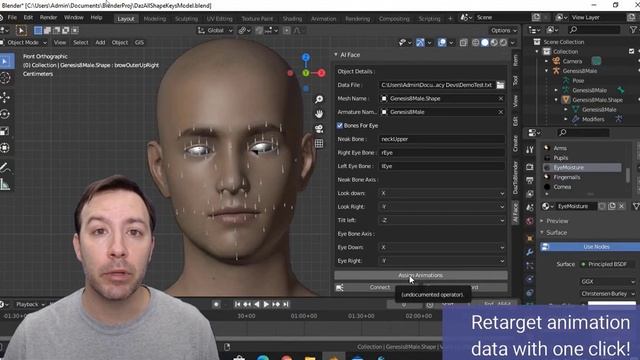Switch orthographic/perspective grid icon
640x360 pixels.
point(319,143)
